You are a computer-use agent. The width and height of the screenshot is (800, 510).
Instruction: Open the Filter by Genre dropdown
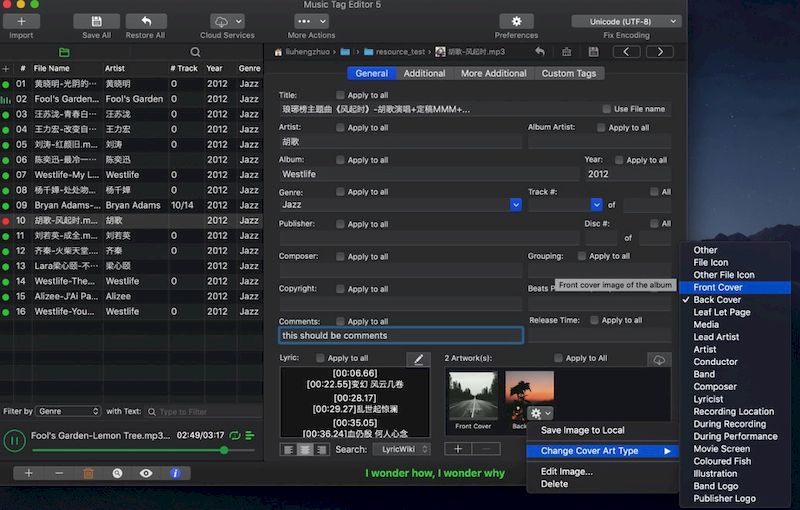pos(68,411)
